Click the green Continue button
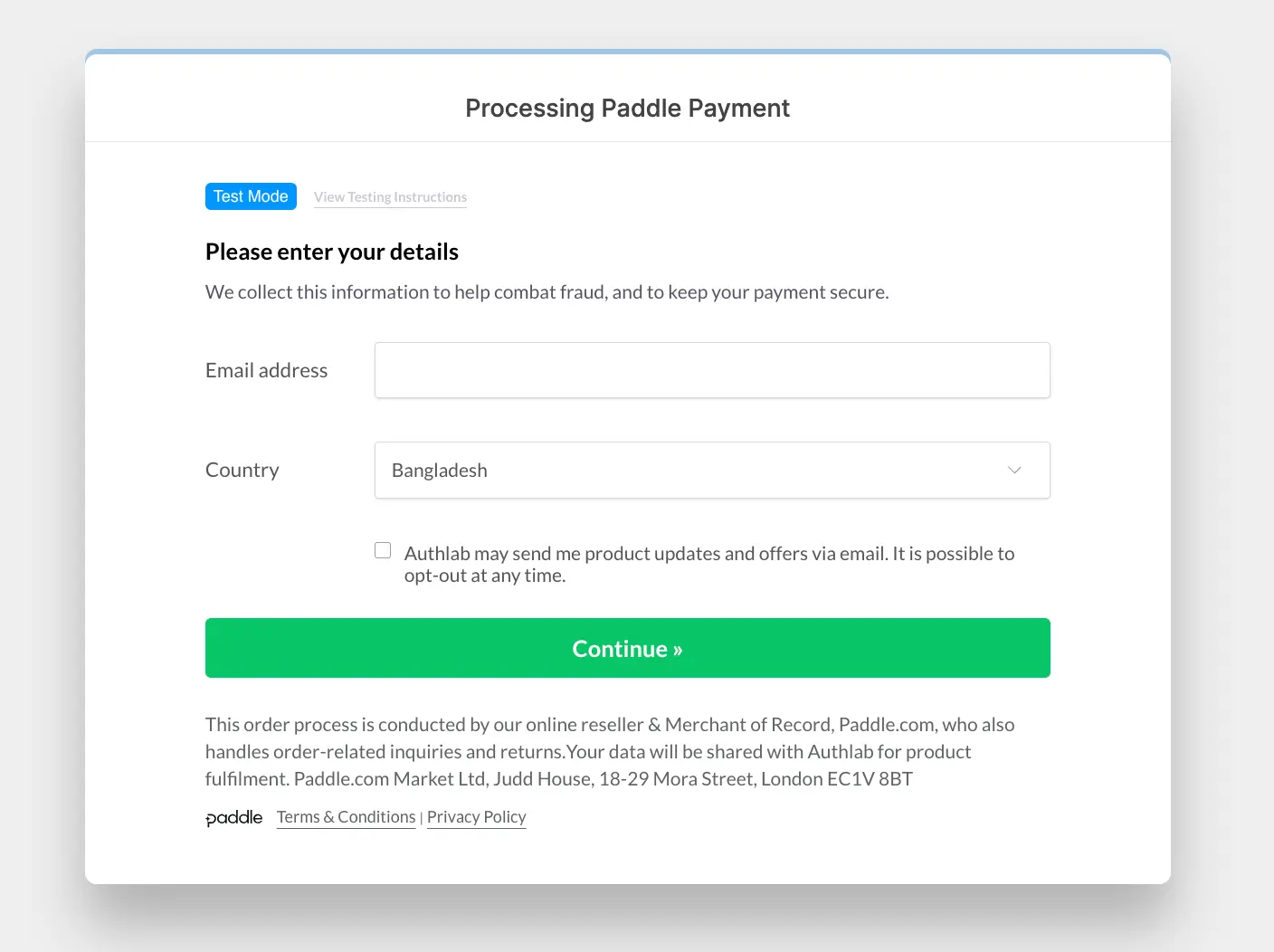Image resolution: width=1274 pixels, height=952 pixels. click(628, 648)
